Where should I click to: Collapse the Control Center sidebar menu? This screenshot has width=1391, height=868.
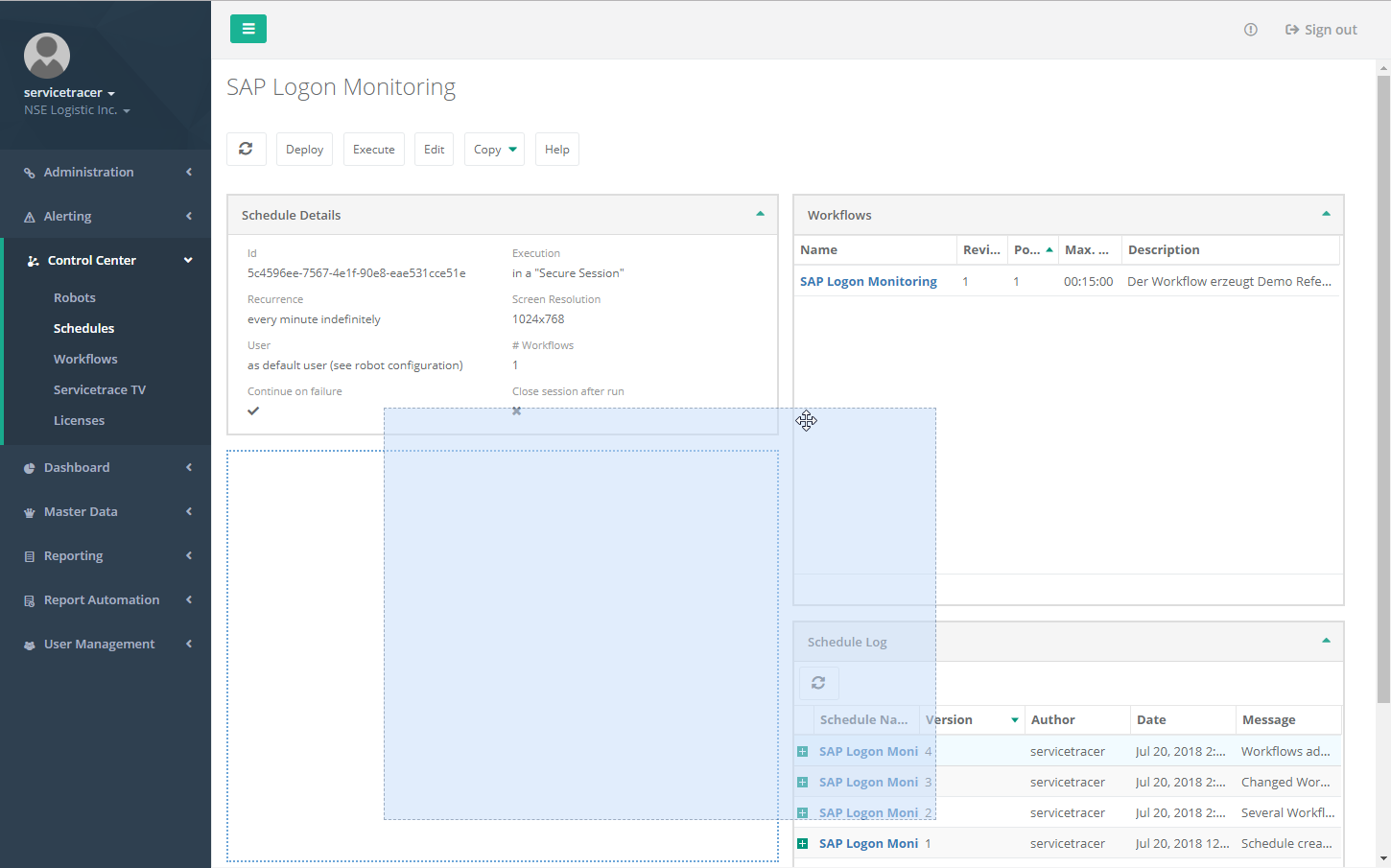click(x=106, y=260)
